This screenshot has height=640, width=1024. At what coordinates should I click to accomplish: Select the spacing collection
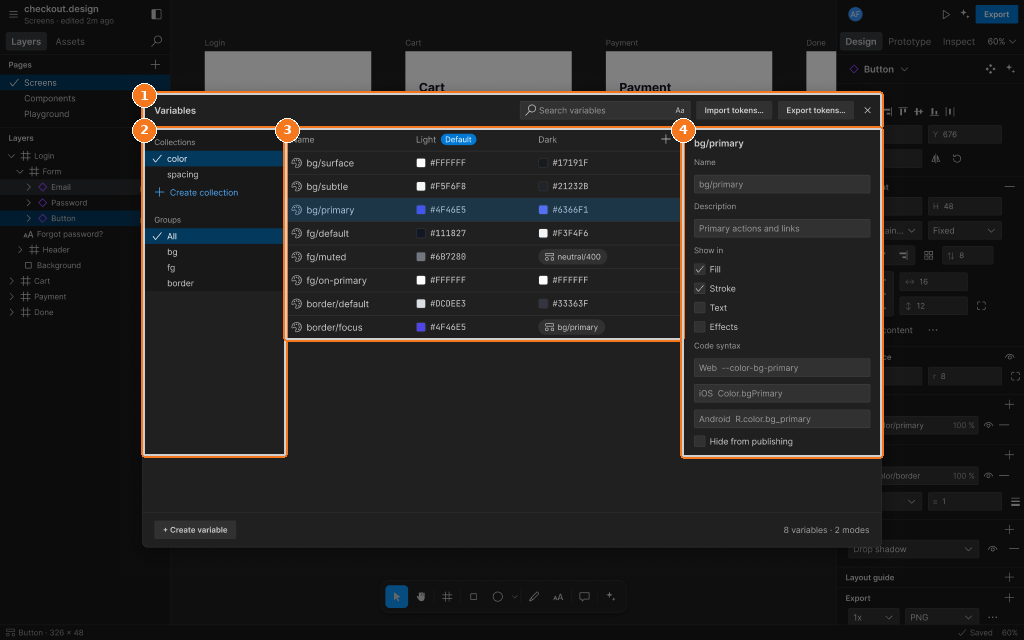coord(214,174)
